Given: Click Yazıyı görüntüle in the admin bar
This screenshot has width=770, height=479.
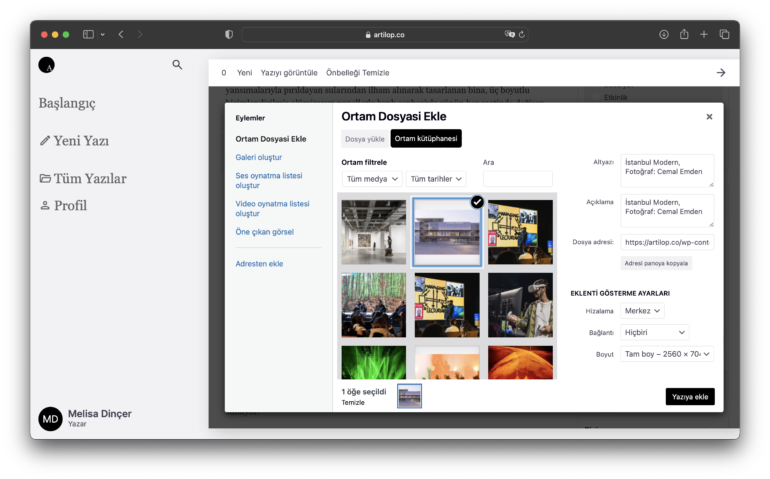Looking at the screenshot, I should click(289, 73).
